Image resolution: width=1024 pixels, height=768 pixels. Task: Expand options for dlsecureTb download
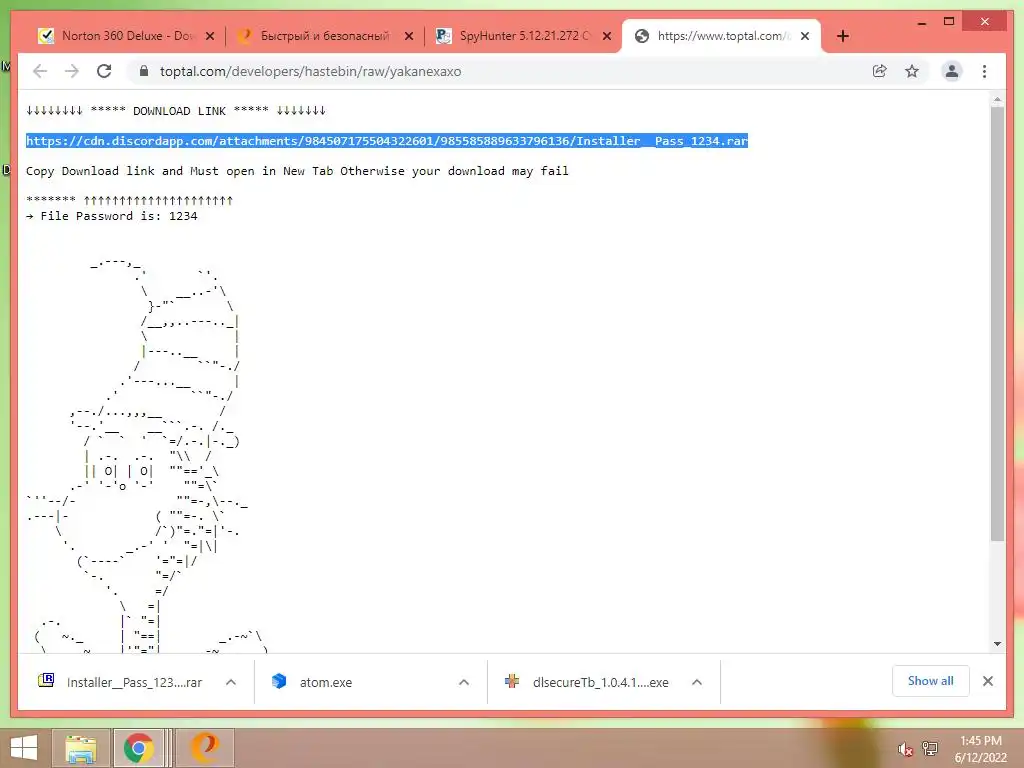(697, 682)
